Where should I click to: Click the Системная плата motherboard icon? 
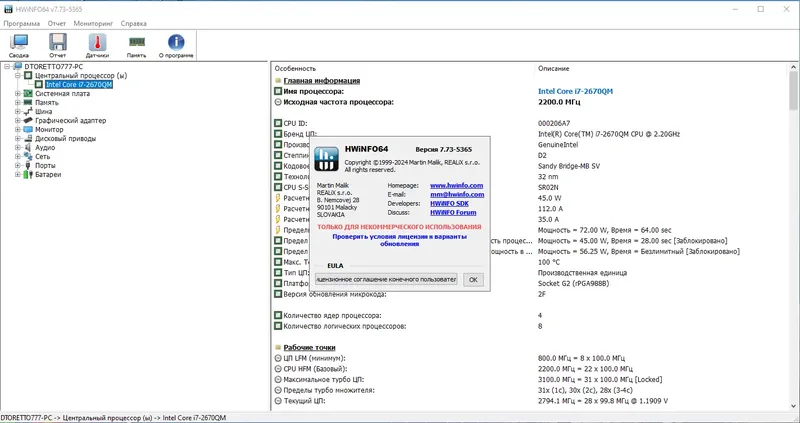28,93
